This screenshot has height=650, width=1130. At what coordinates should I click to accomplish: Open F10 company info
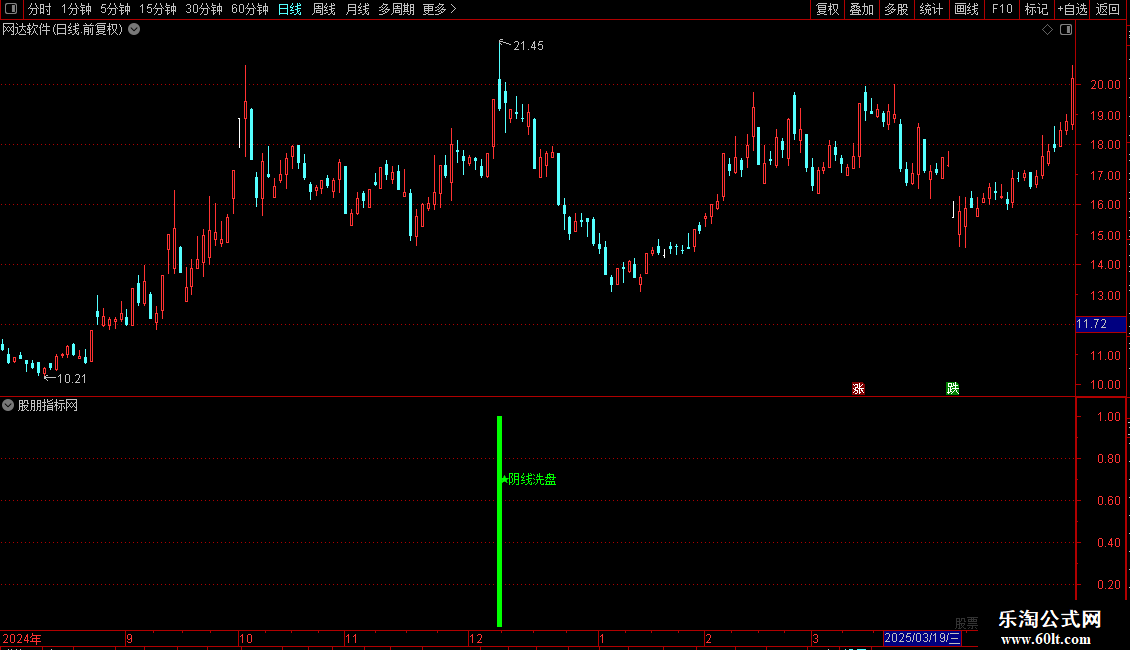click(x=1002, y=9)
